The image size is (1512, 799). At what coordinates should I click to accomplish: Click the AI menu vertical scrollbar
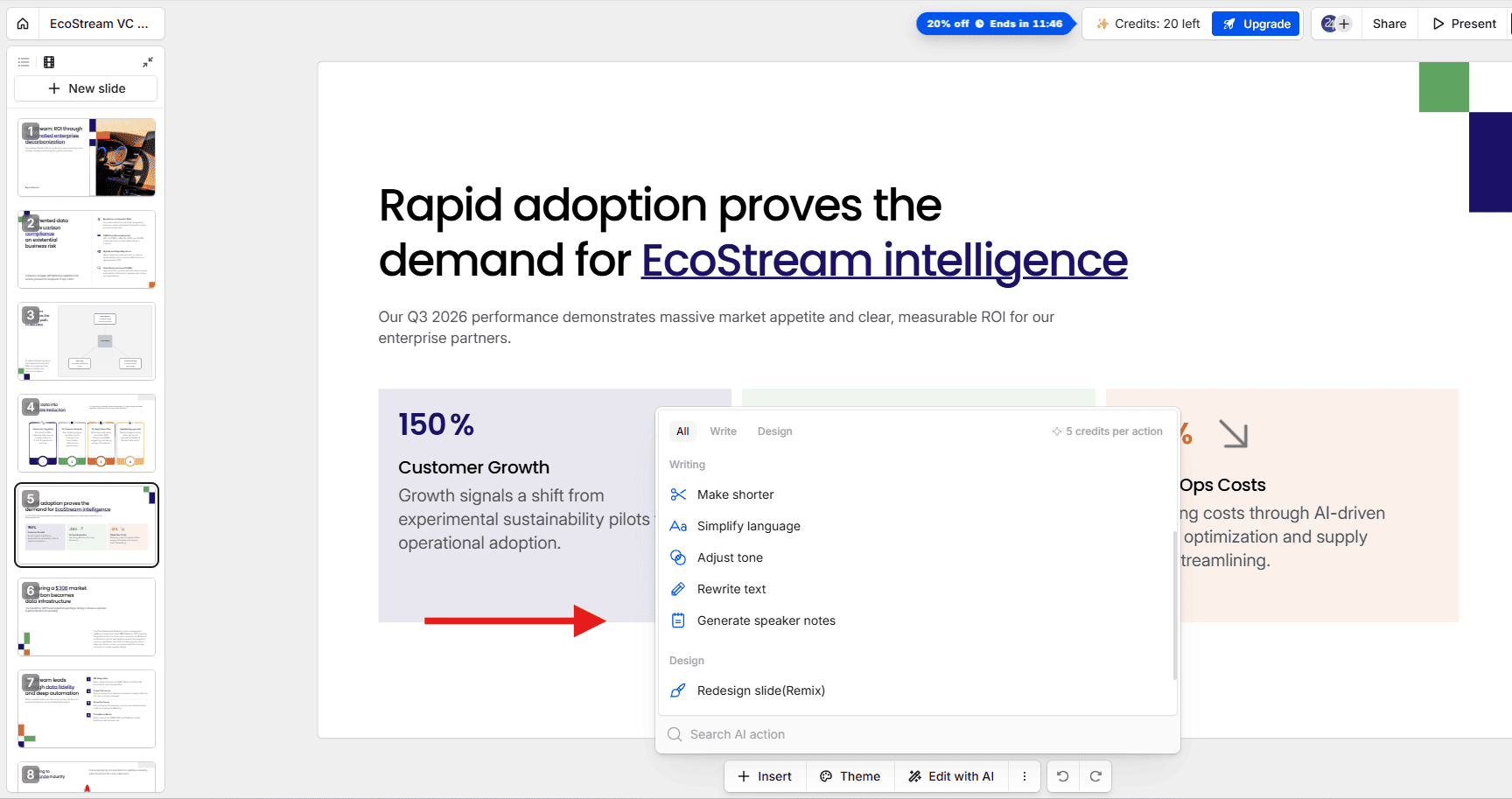coord(1174,605)
